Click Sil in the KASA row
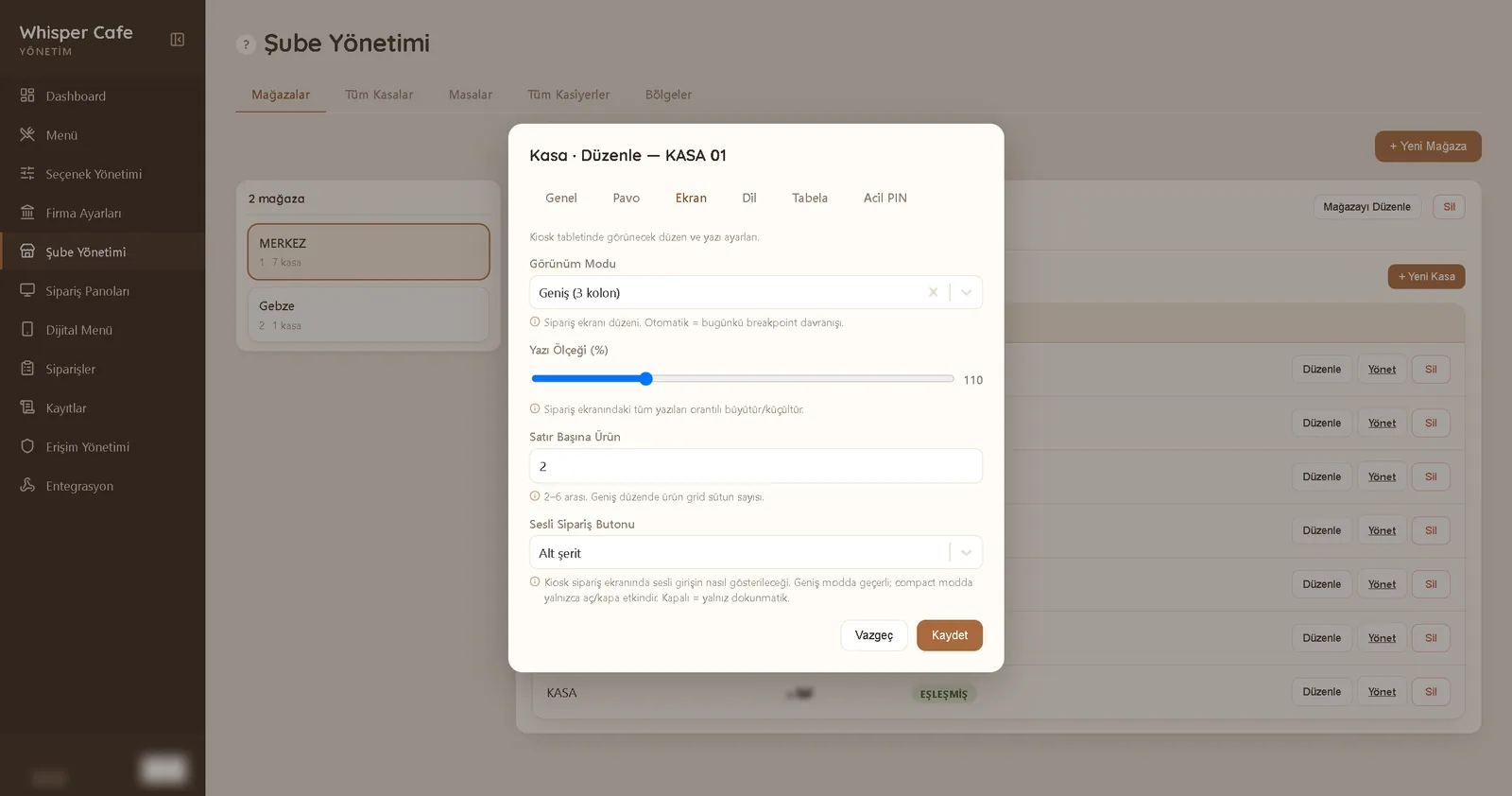The image size is (1512, 796). pos(1431,692)
